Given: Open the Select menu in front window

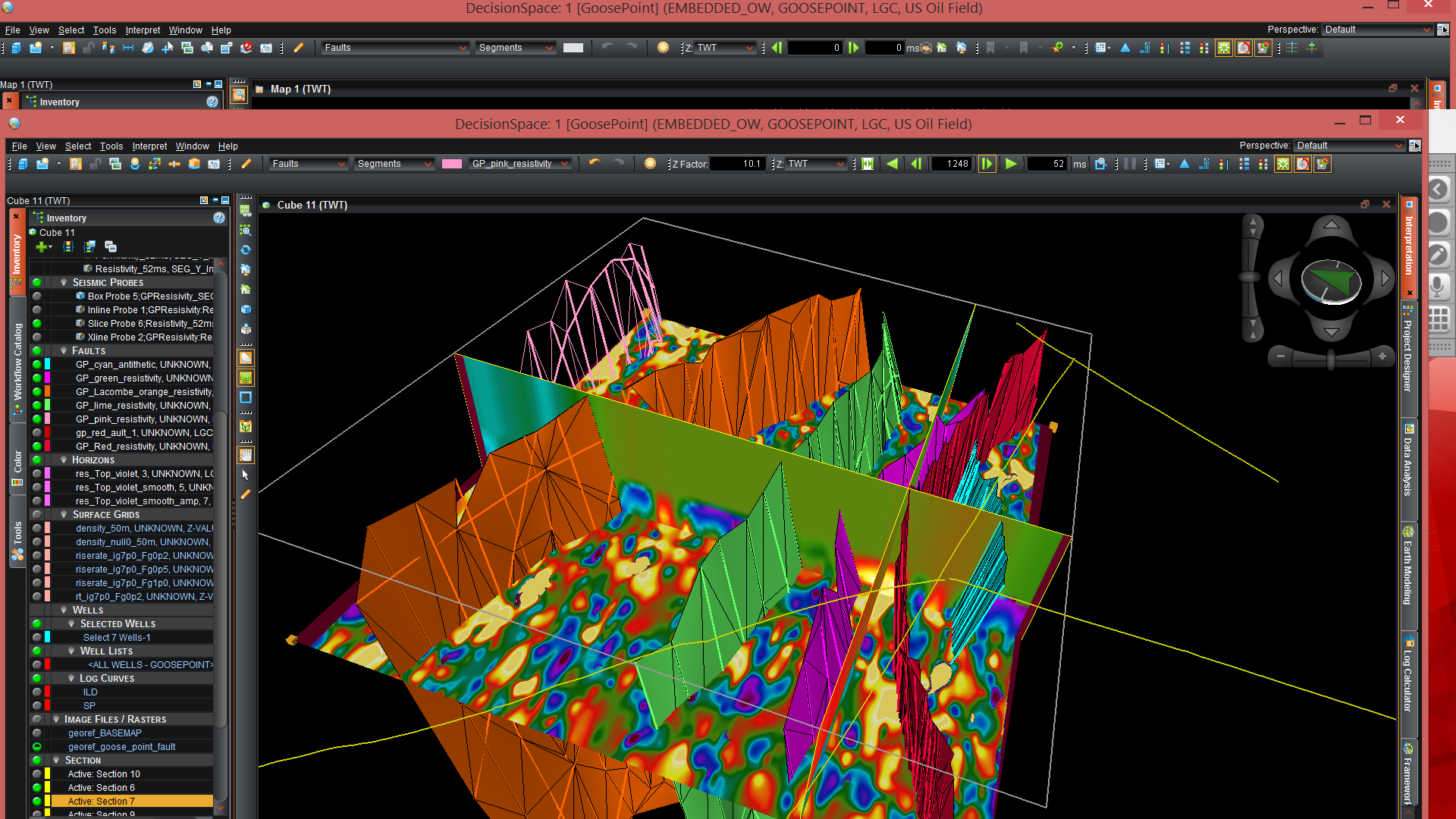Looking at the screenshot, I should [77, 146].
